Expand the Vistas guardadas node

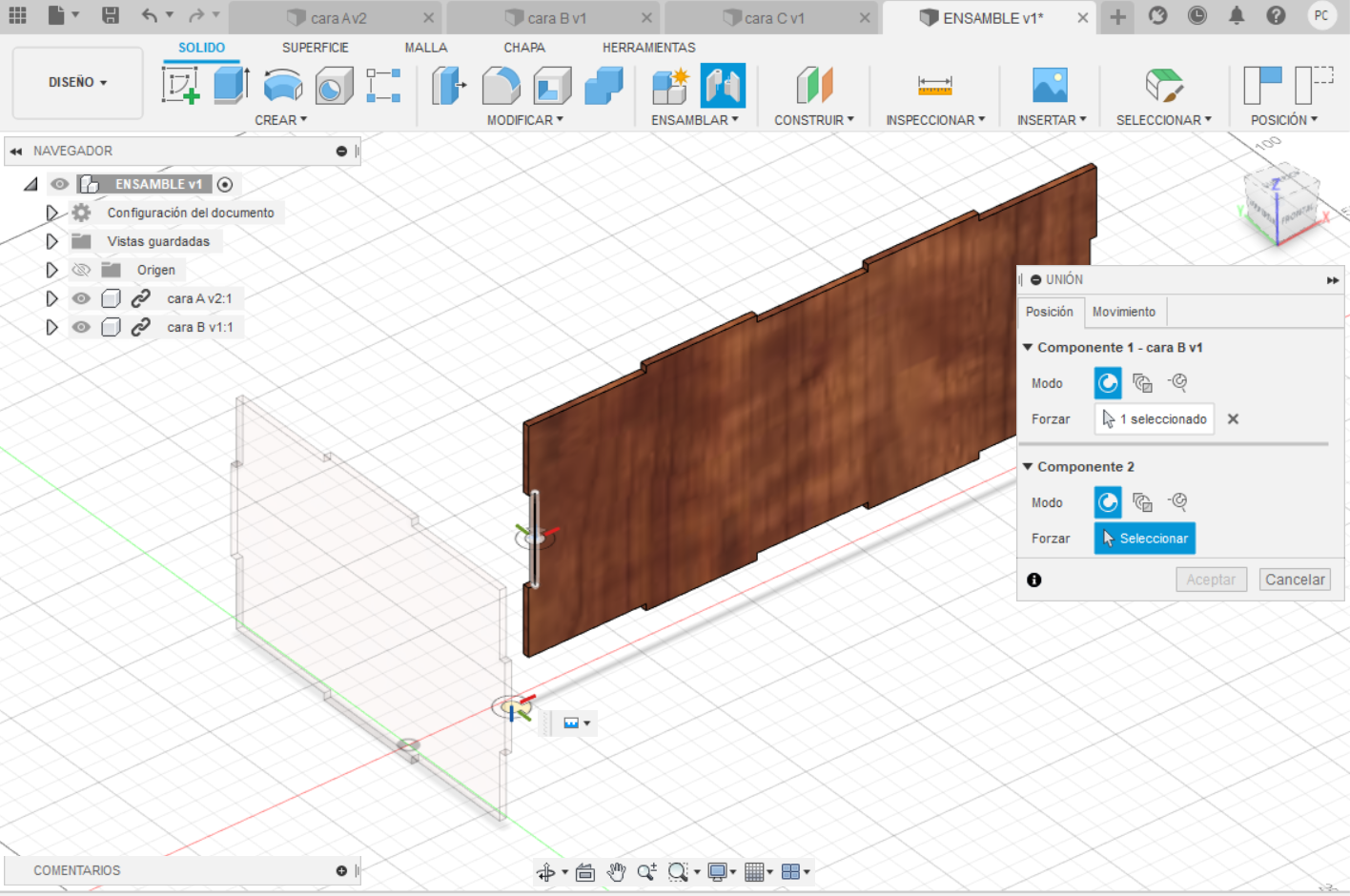pyautogui.click(x=51, y=241)
